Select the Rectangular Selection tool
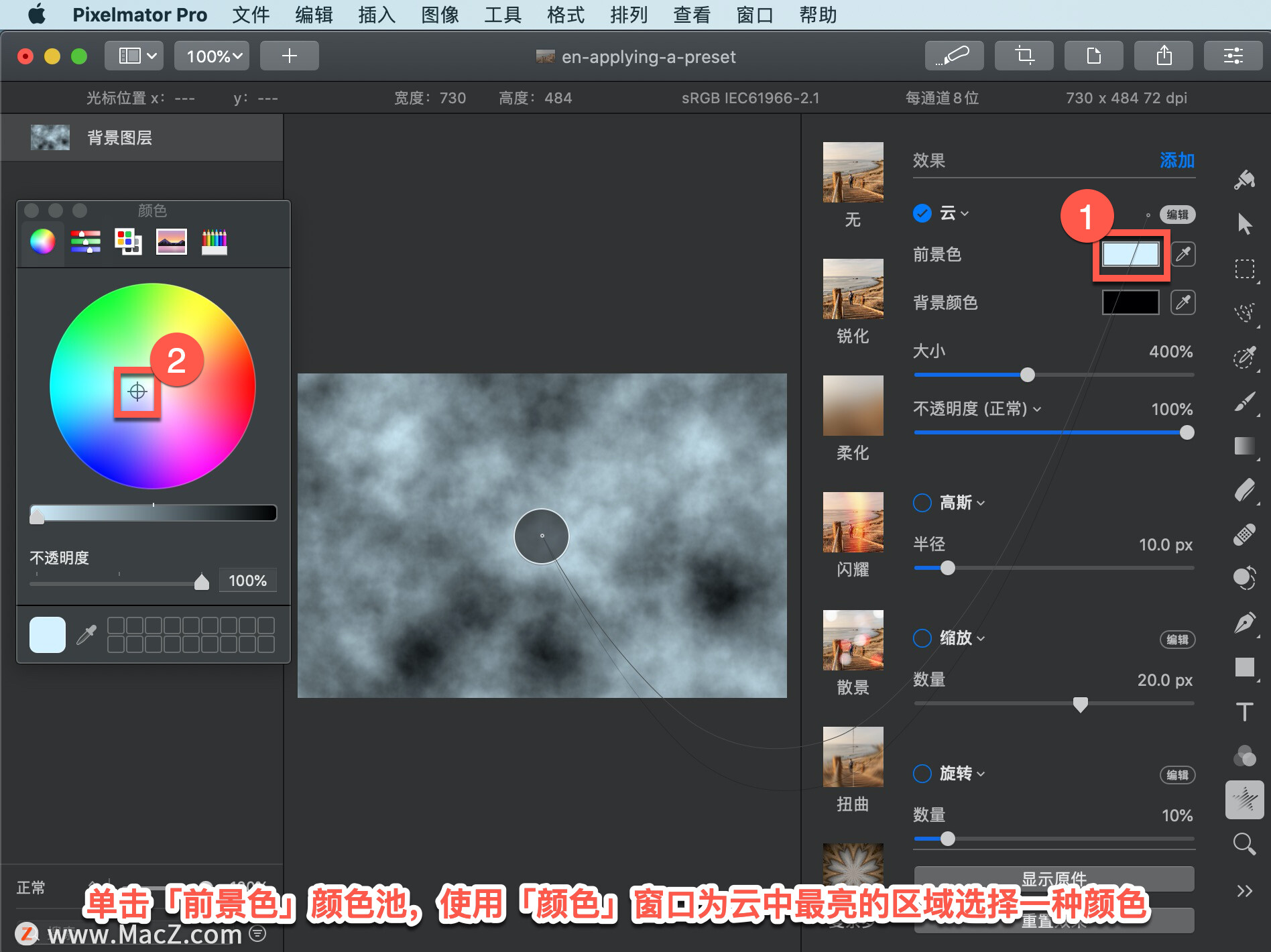The height and width of the screenshot is (952, 1271). coord(1245,268)
